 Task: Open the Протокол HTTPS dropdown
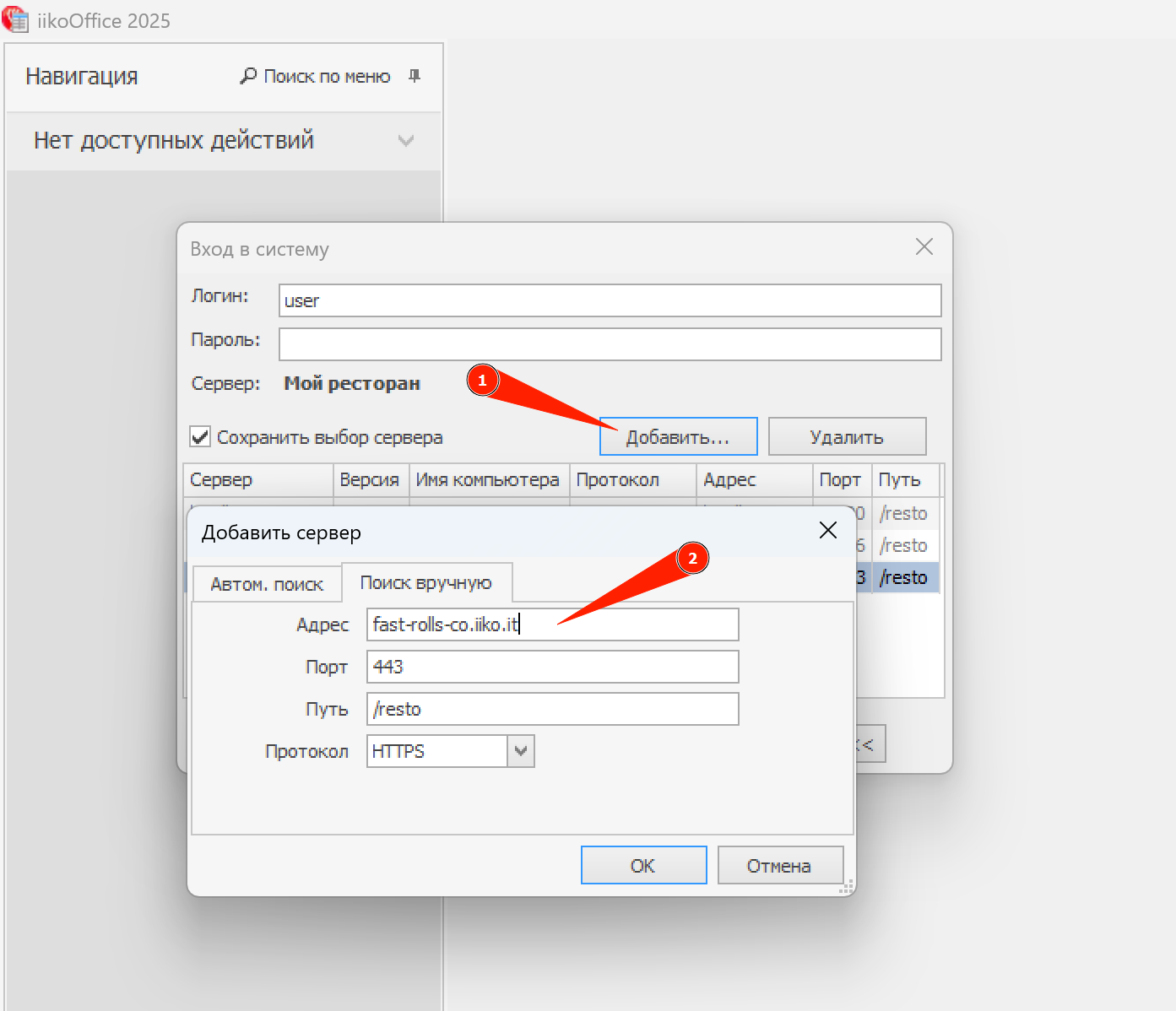tap(520, 751)
